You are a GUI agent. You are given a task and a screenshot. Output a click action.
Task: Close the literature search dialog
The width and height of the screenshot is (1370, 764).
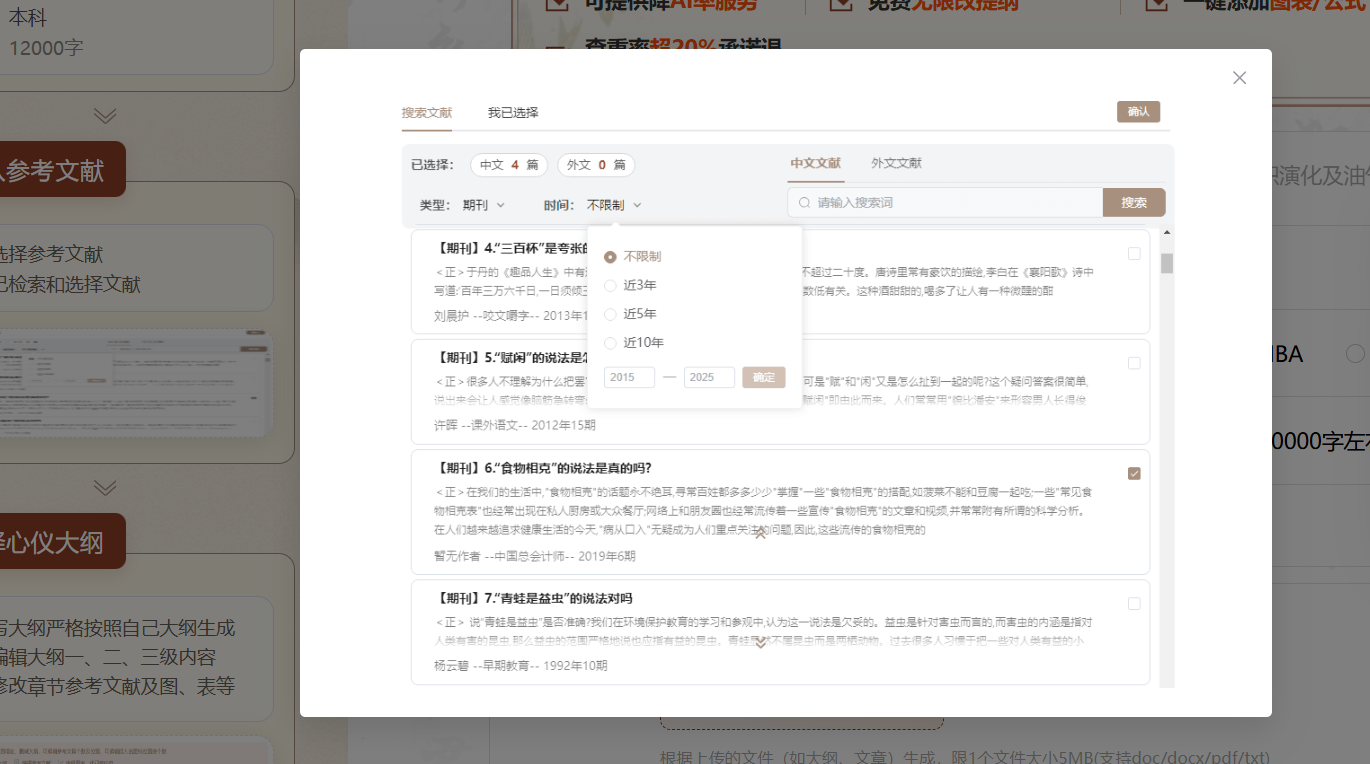coord(1239,78)
